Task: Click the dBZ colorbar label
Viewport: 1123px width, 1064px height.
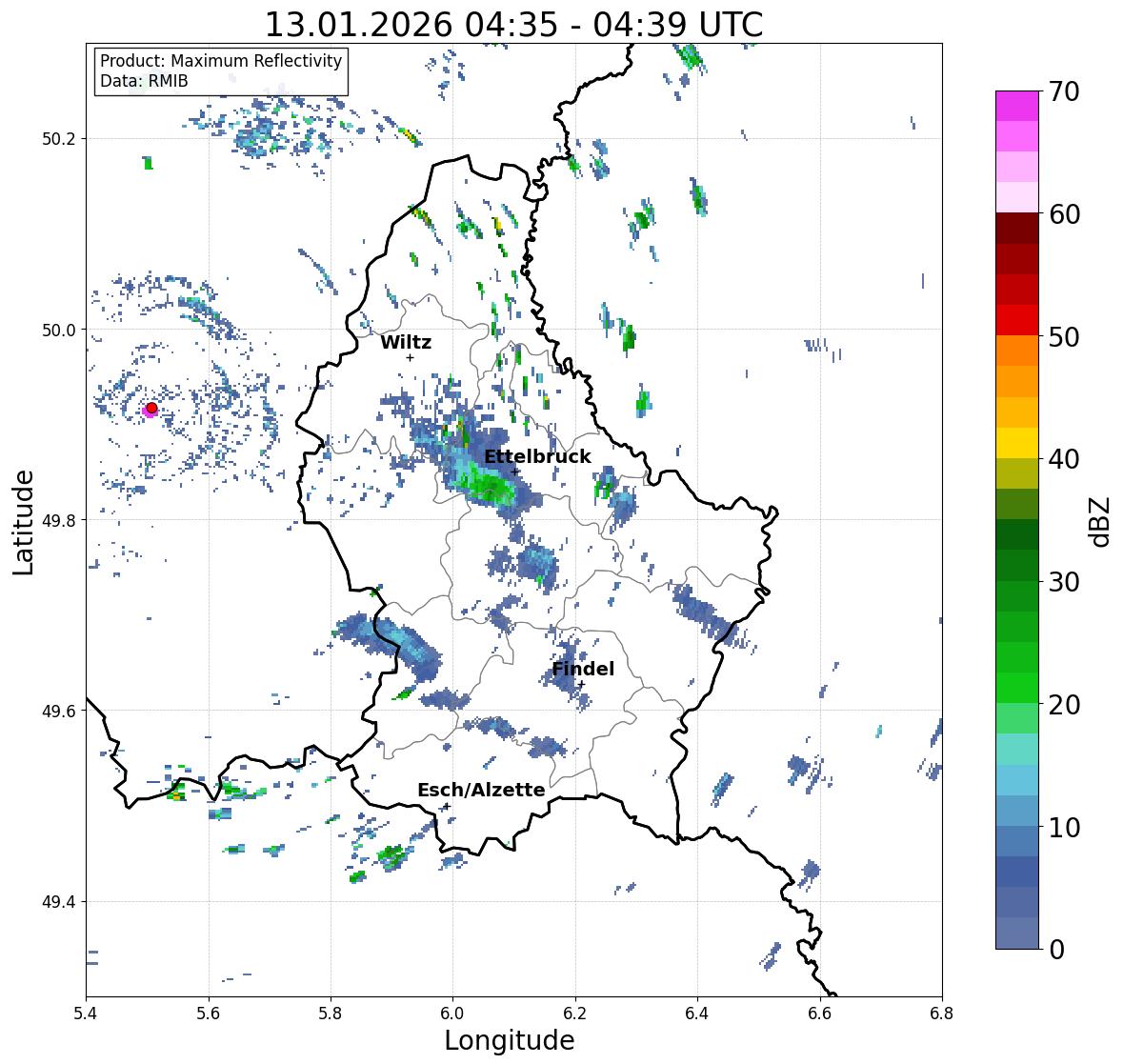Action: (x=1100, y=521)
